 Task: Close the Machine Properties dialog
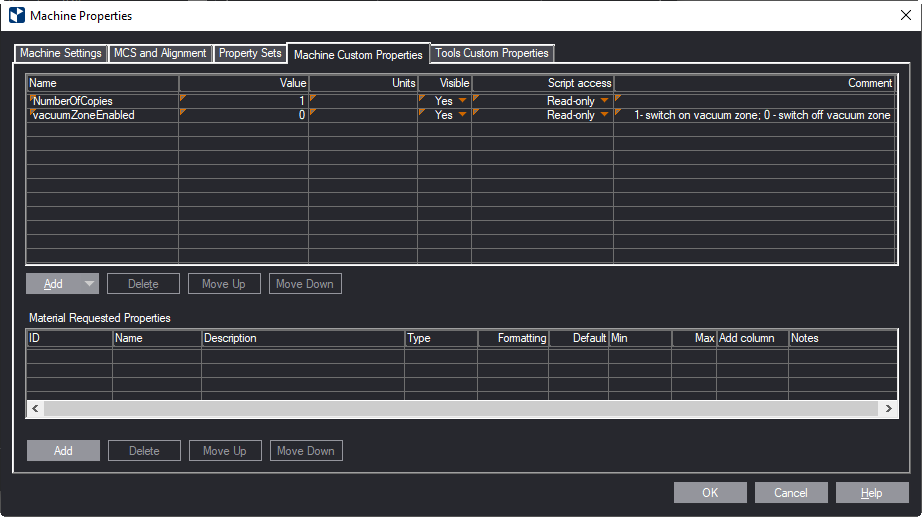pos(905,15)
